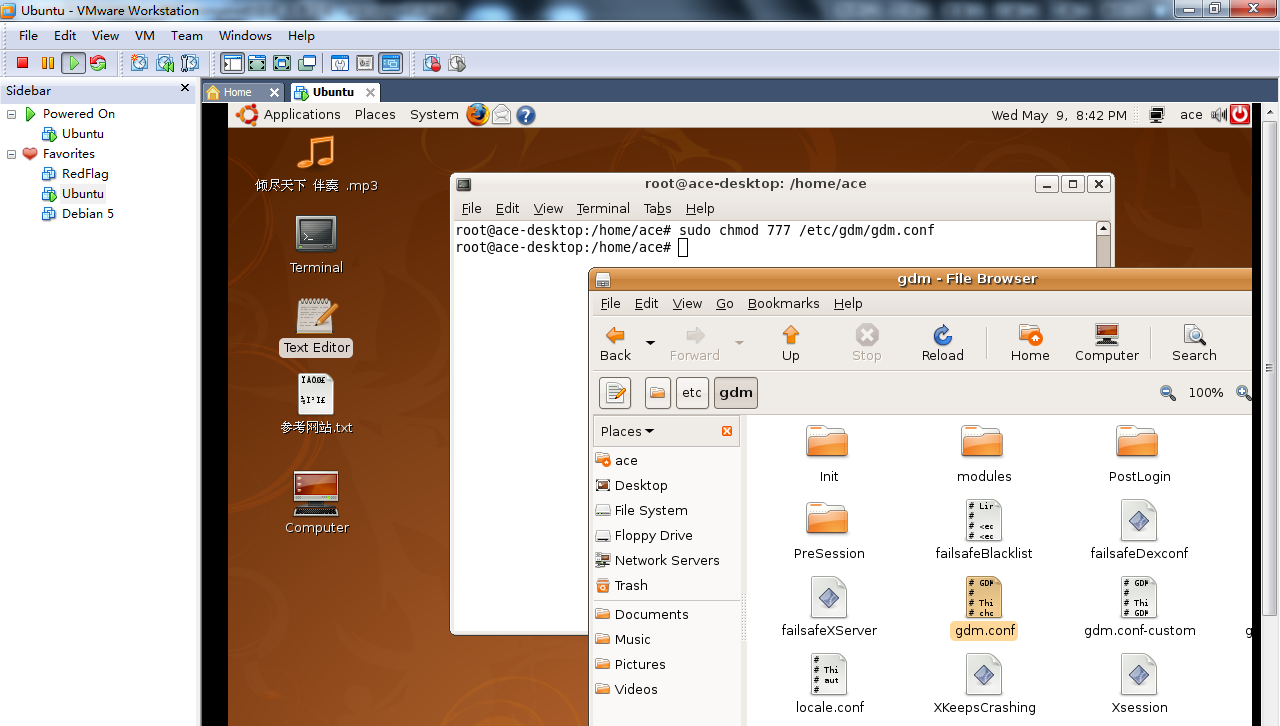
Task: Click the Full Screen mode icon
Action: click(282, 63)
